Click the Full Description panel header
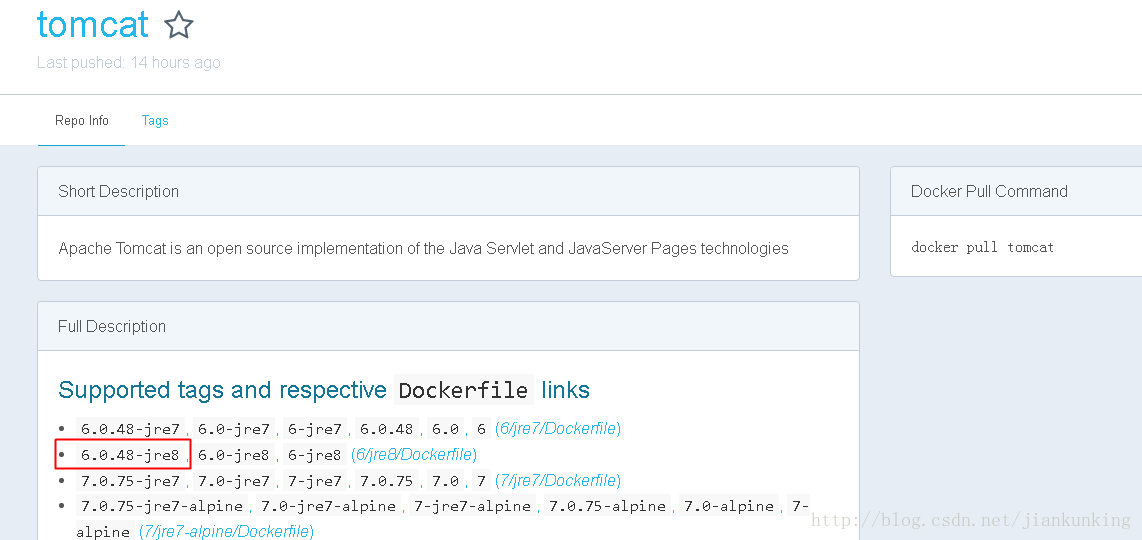 click(449, 326)
